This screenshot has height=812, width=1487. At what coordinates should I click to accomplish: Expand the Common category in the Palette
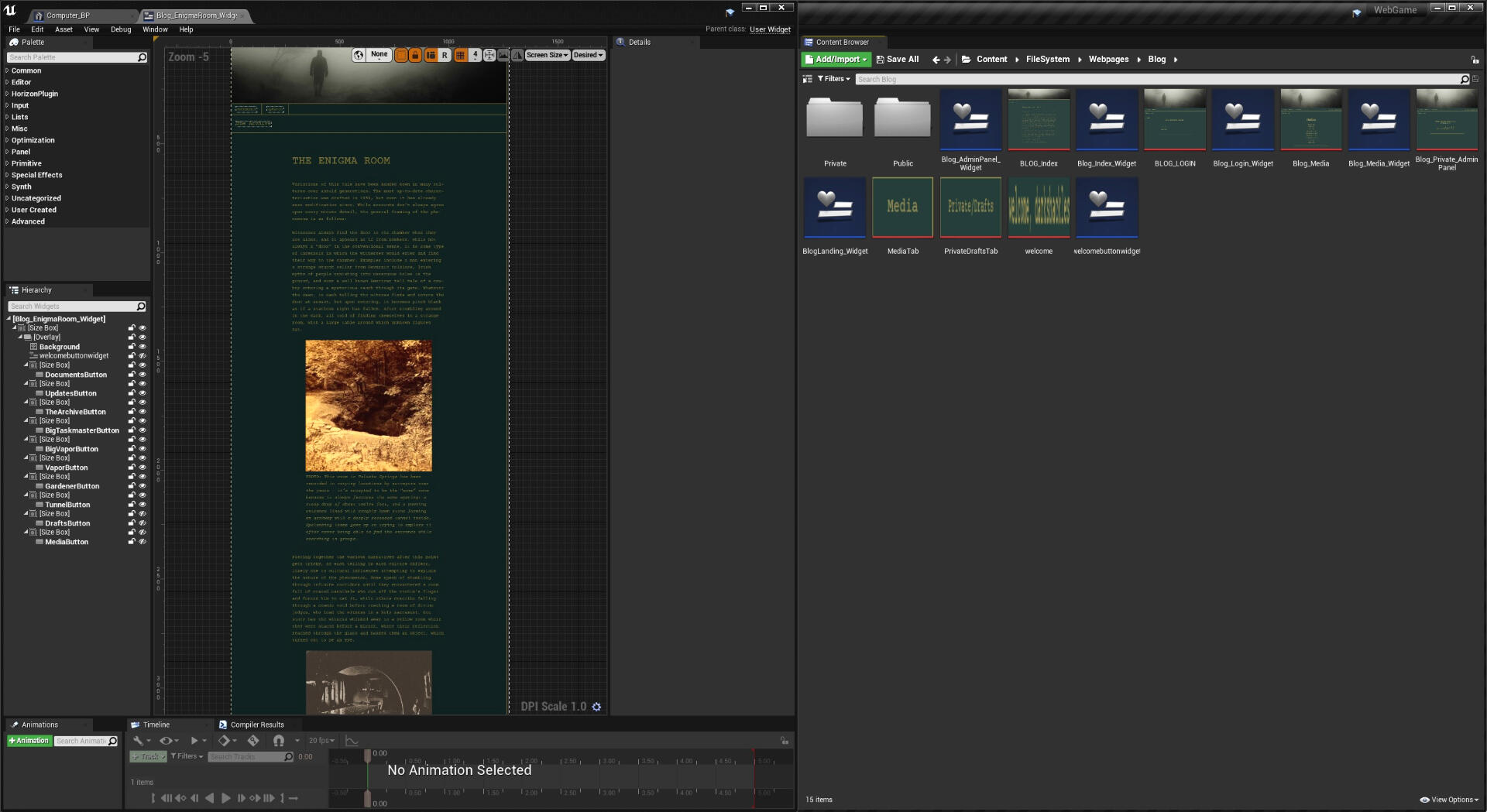[27, 70]
